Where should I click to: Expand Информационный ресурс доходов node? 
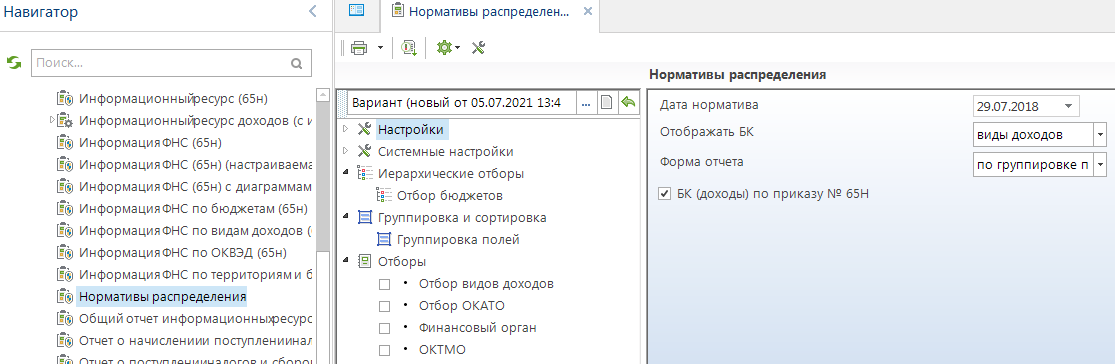tap(52, 119)
